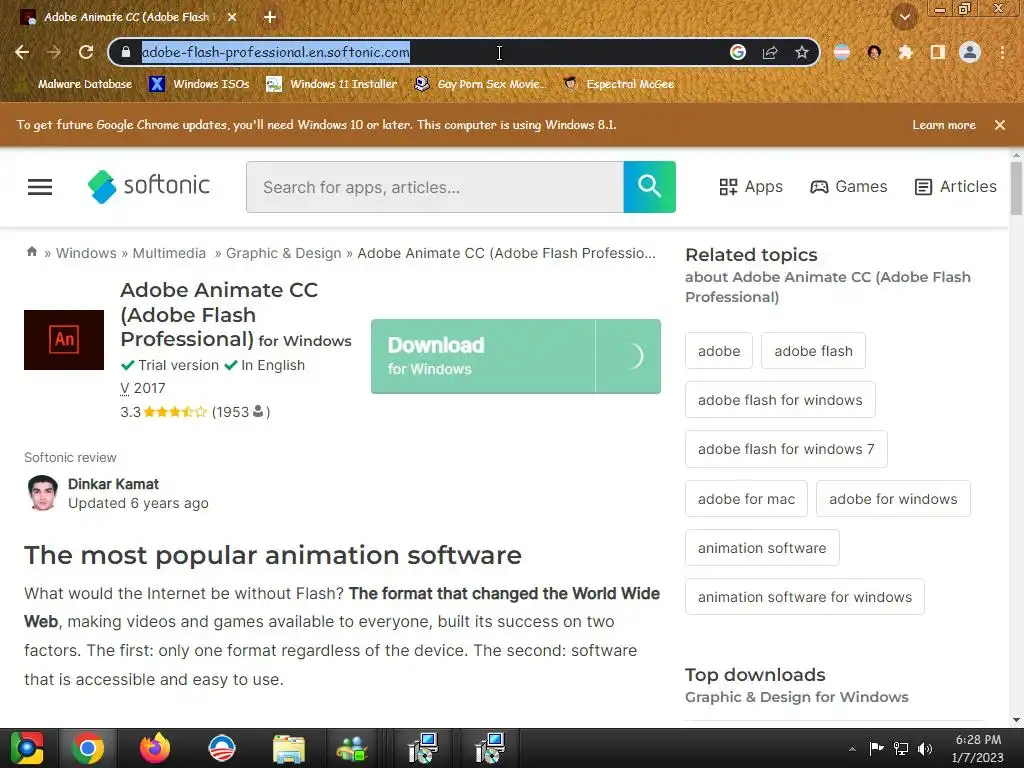Open Windows breadcrumb link
This screenshot has height=768, width=1024.
(86, 253)
